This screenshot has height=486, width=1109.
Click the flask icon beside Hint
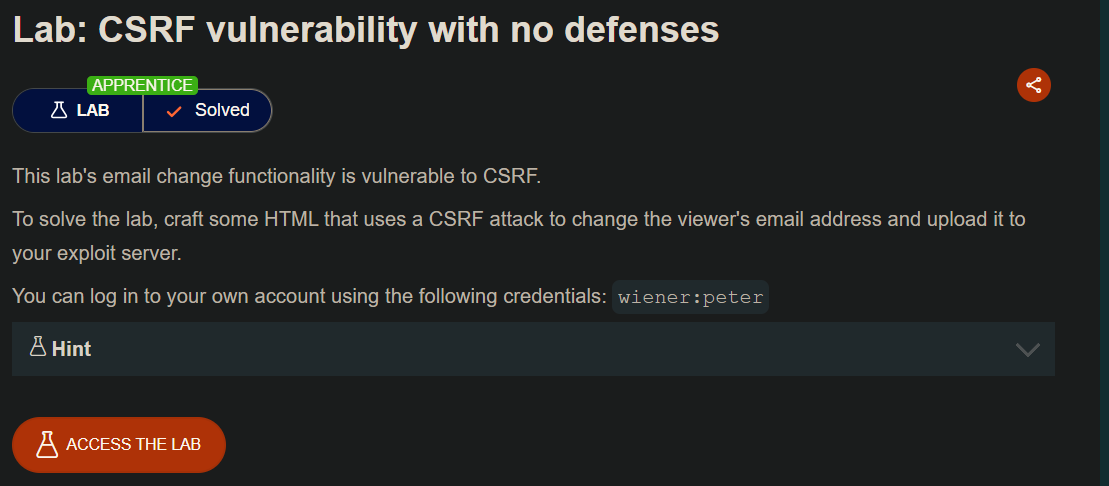(38, 347)
